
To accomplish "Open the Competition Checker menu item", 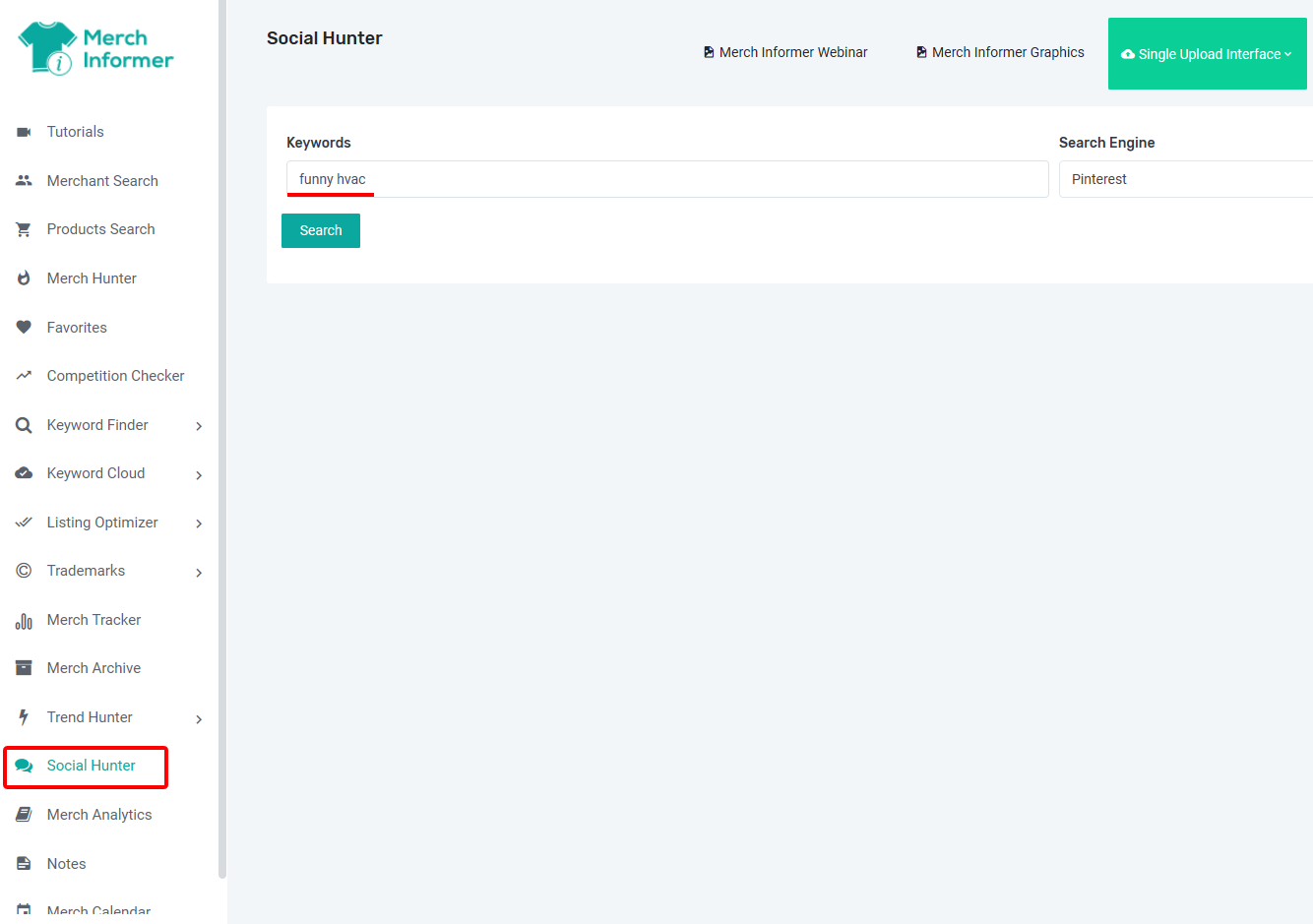I will (116, 376).
